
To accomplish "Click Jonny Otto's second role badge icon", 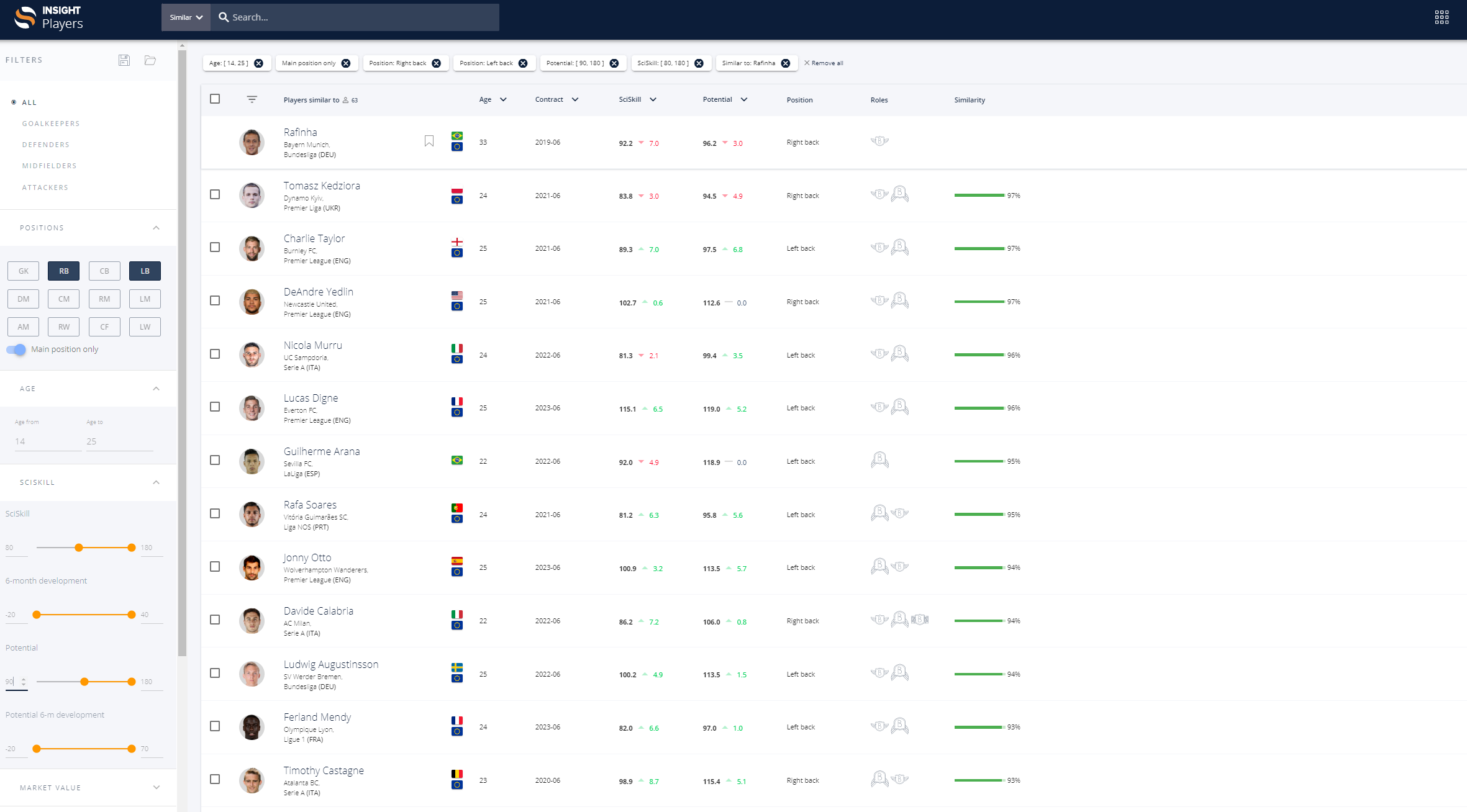I will pyautogui.click(x=899, y=566).
